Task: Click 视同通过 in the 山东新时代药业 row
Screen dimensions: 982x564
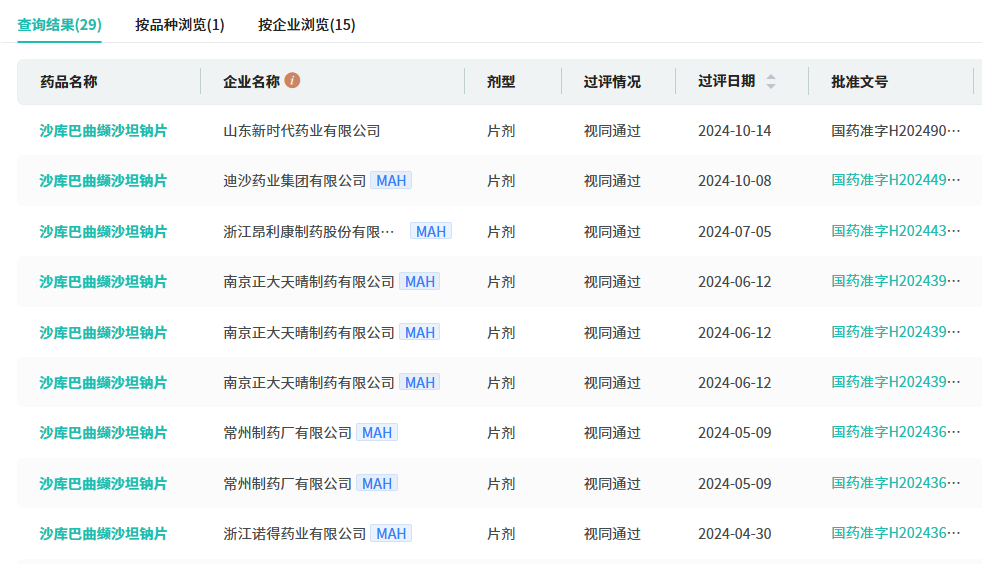Action: tap(612, 131)
